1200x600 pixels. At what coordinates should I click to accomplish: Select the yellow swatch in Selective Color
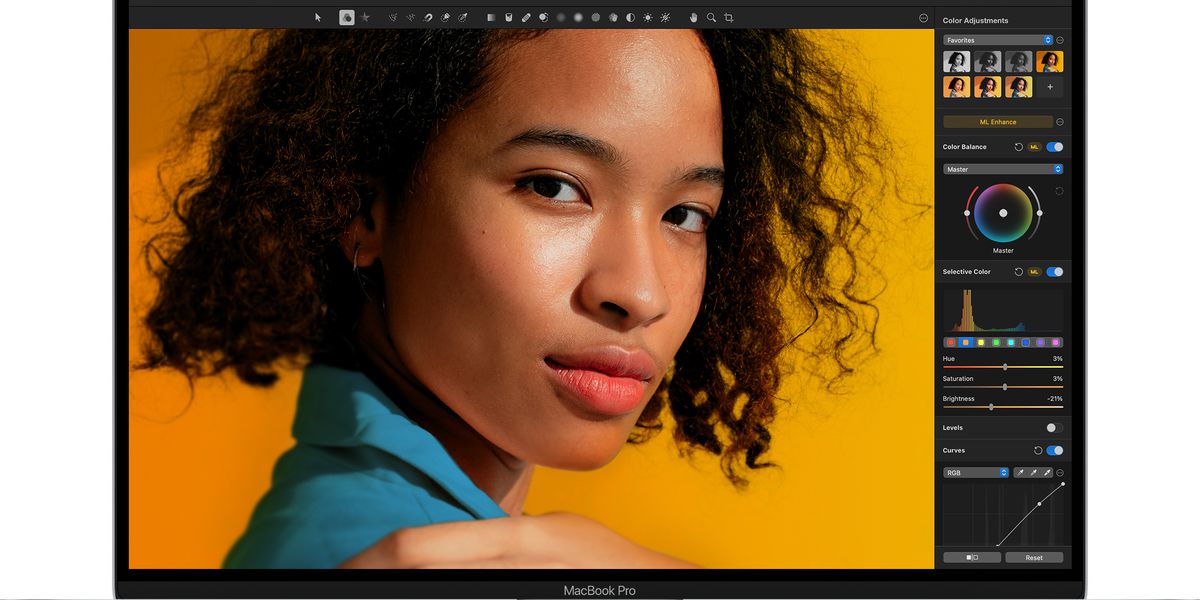[x=981, y=342]
